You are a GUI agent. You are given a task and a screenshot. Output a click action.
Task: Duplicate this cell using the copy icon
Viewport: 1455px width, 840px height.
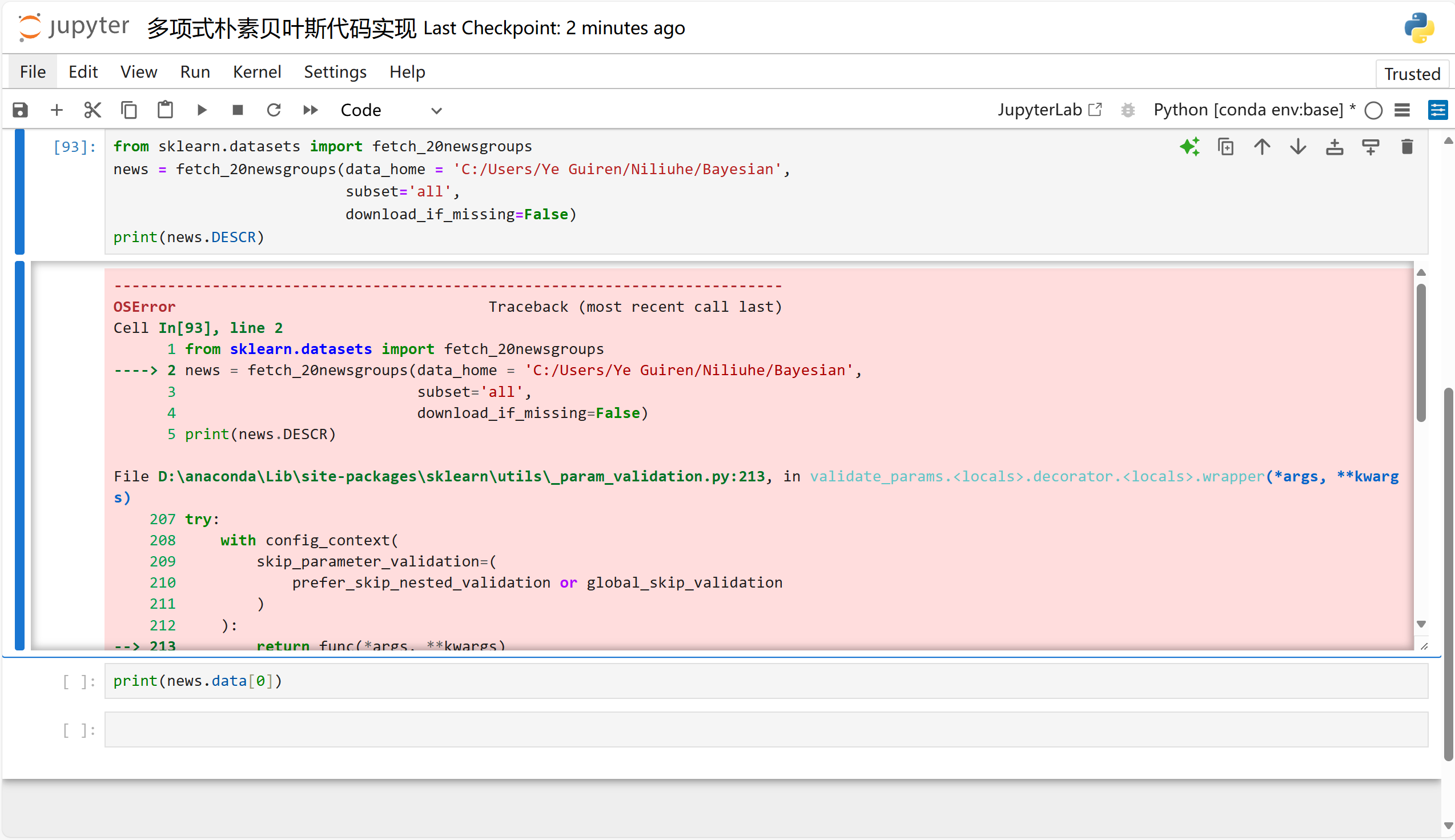tap(1225, 147)
